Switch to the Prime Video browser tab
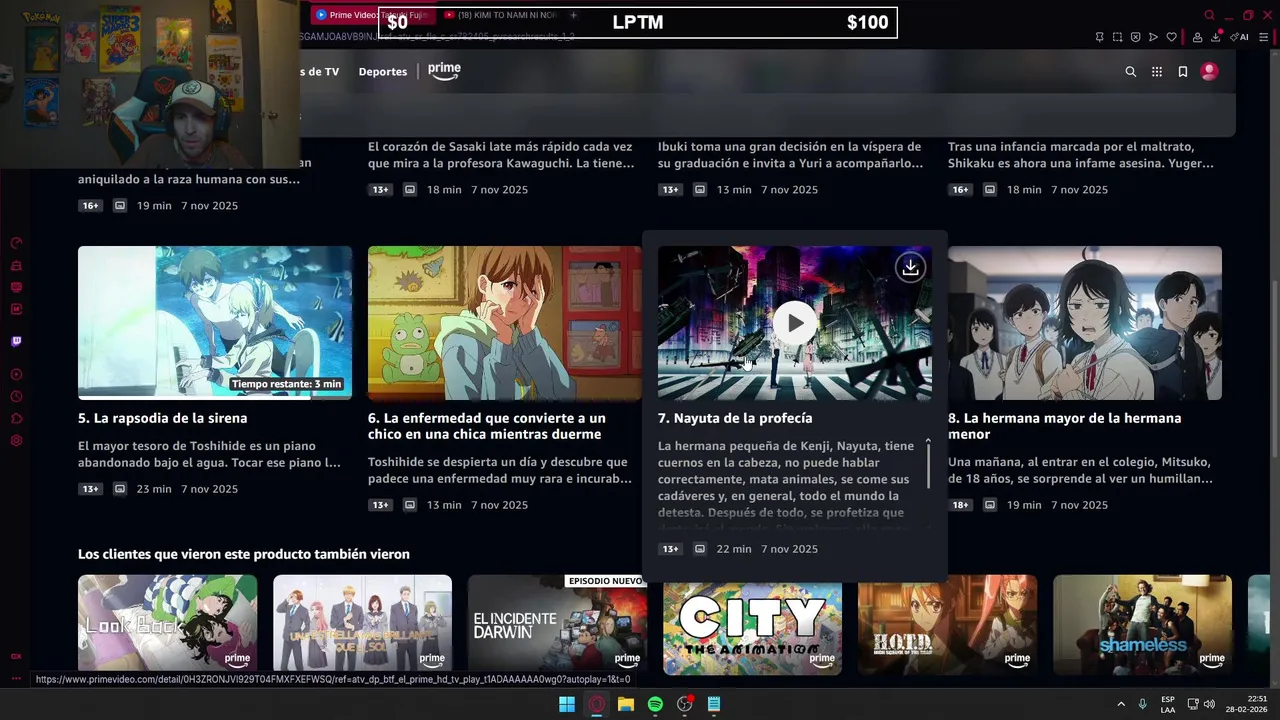Viewport: 1280px width, 720px height. (371, 15)
